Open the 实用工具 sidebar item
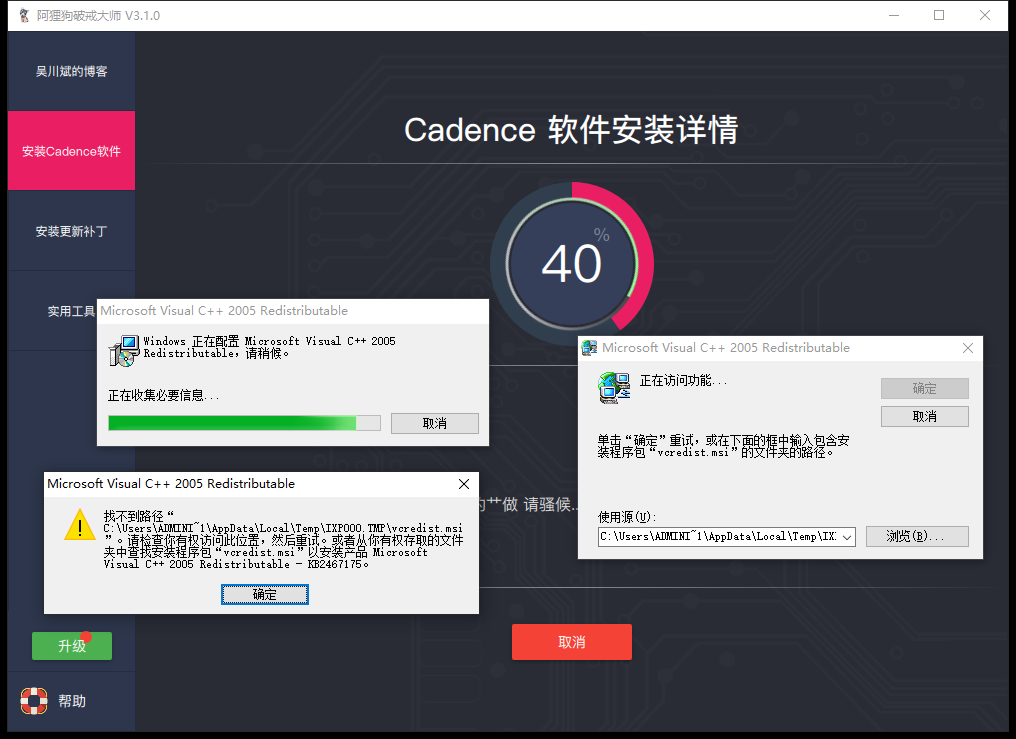Viewport: 1016px width, 739px height. click(x=71, y=312)
